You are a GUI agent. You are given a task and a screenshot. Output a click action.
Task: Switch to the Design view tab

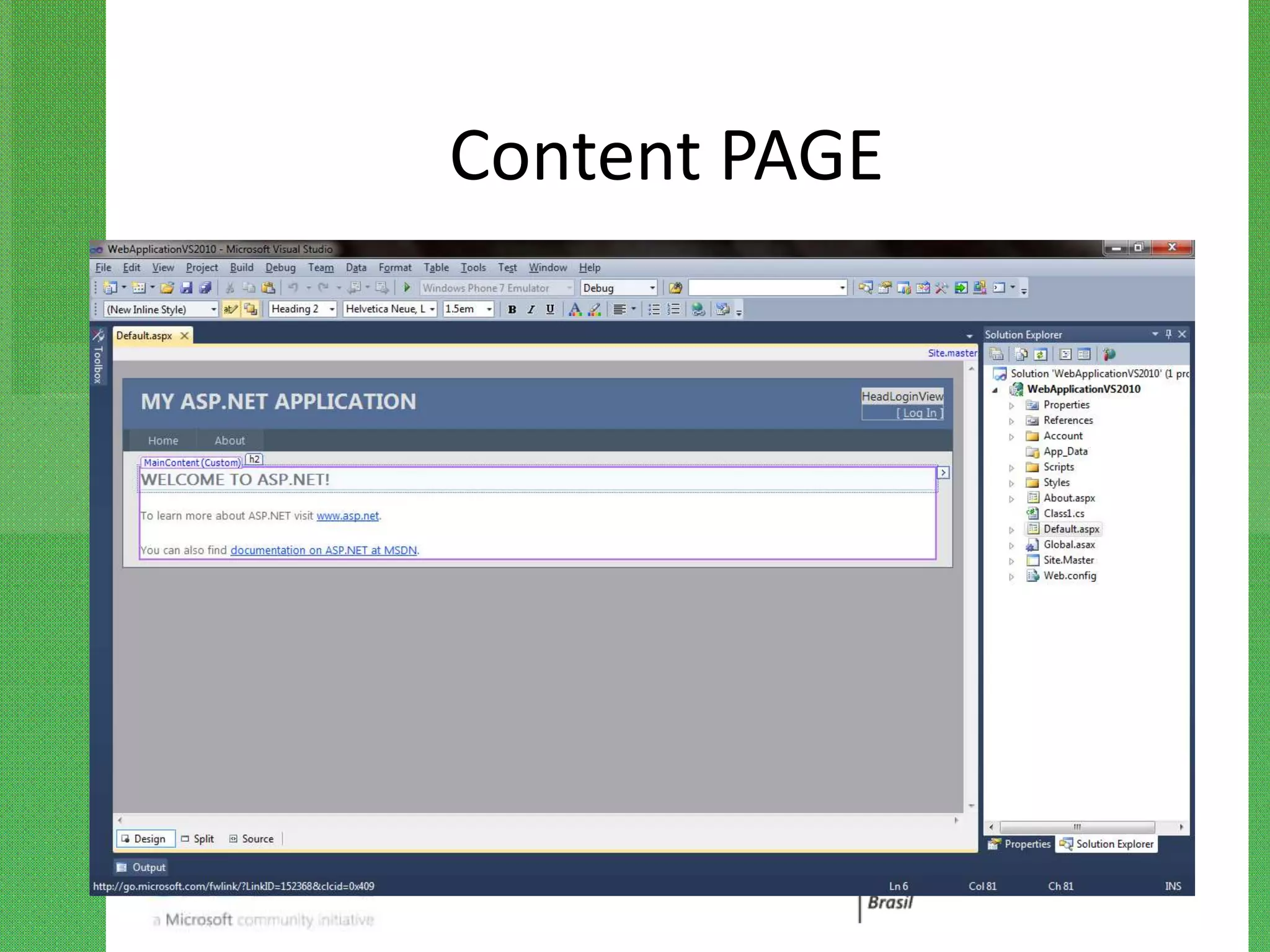[145, 839]
